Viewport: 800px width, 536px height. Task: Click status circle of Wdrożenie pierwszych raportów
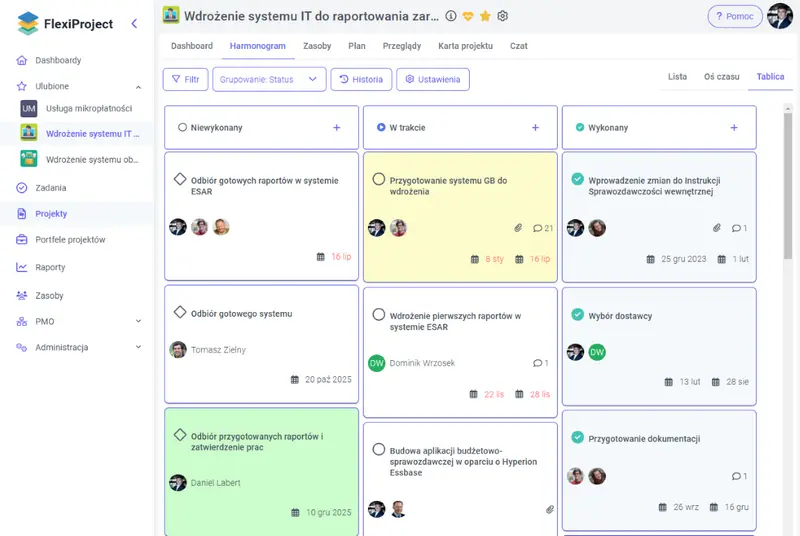(x=379, y=314)
